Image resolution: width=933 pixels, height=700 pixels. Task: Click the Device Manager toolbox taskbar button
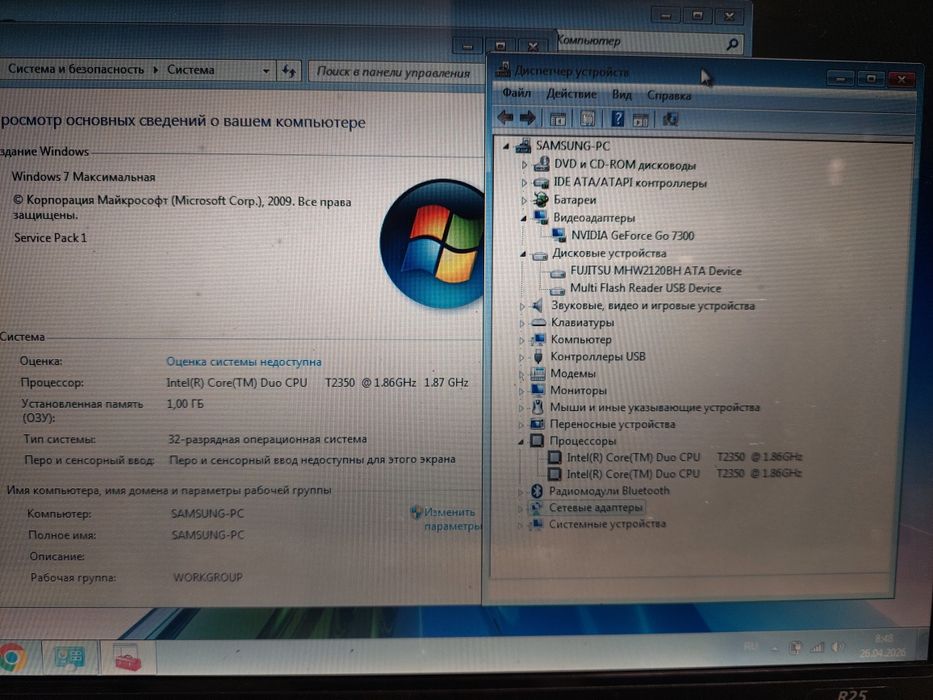pos(127,657)
